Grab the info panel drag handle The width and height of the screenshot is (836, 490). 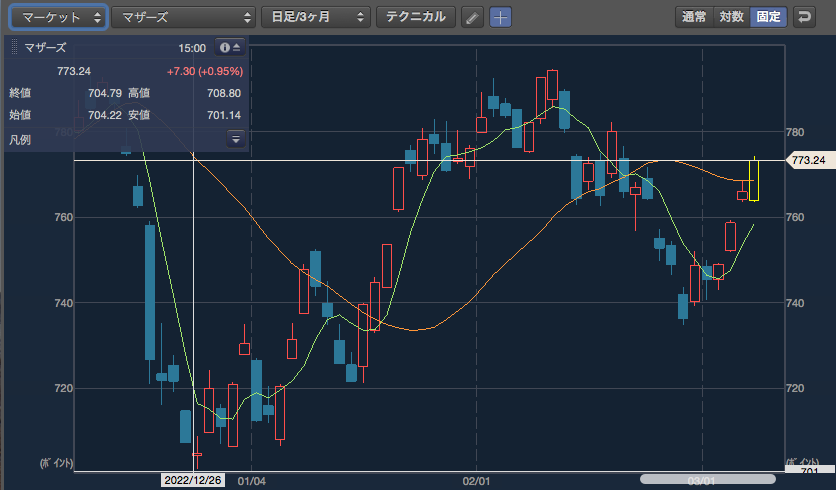pyautogui.click(x=14, y=47)
